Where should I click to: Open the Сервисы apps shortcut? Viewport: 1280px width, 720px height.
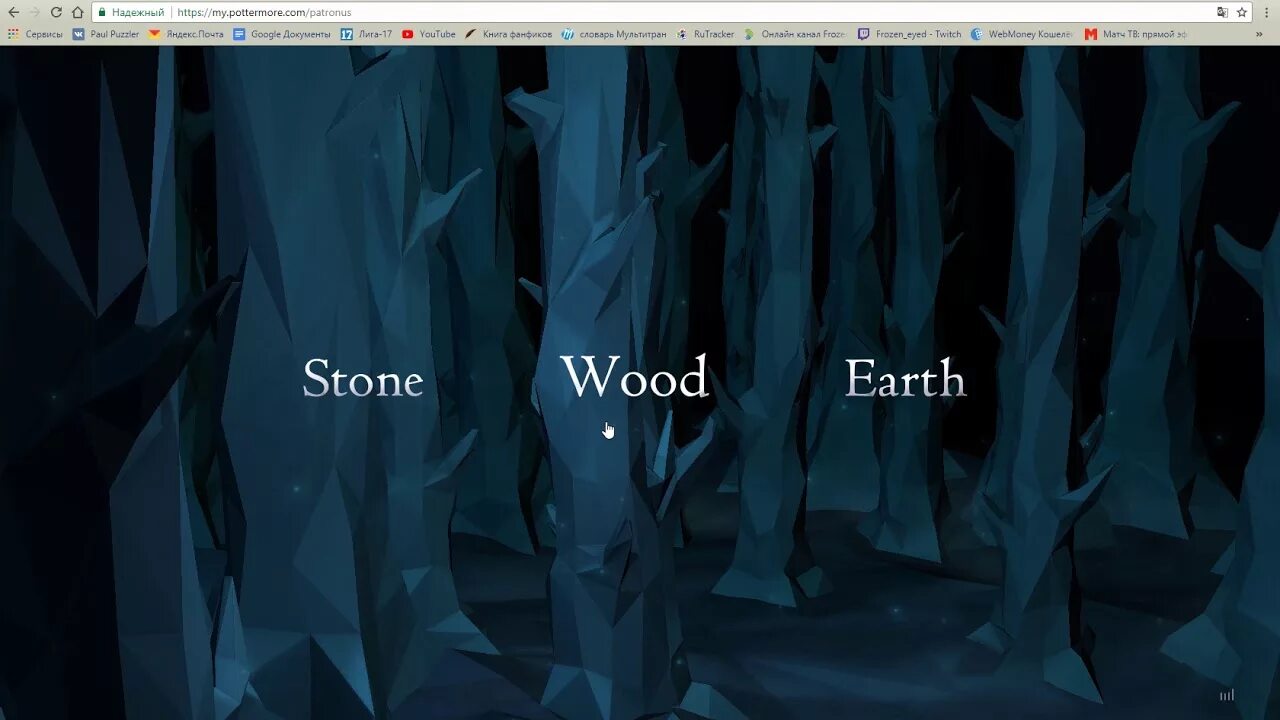click(x=35, y=34)
